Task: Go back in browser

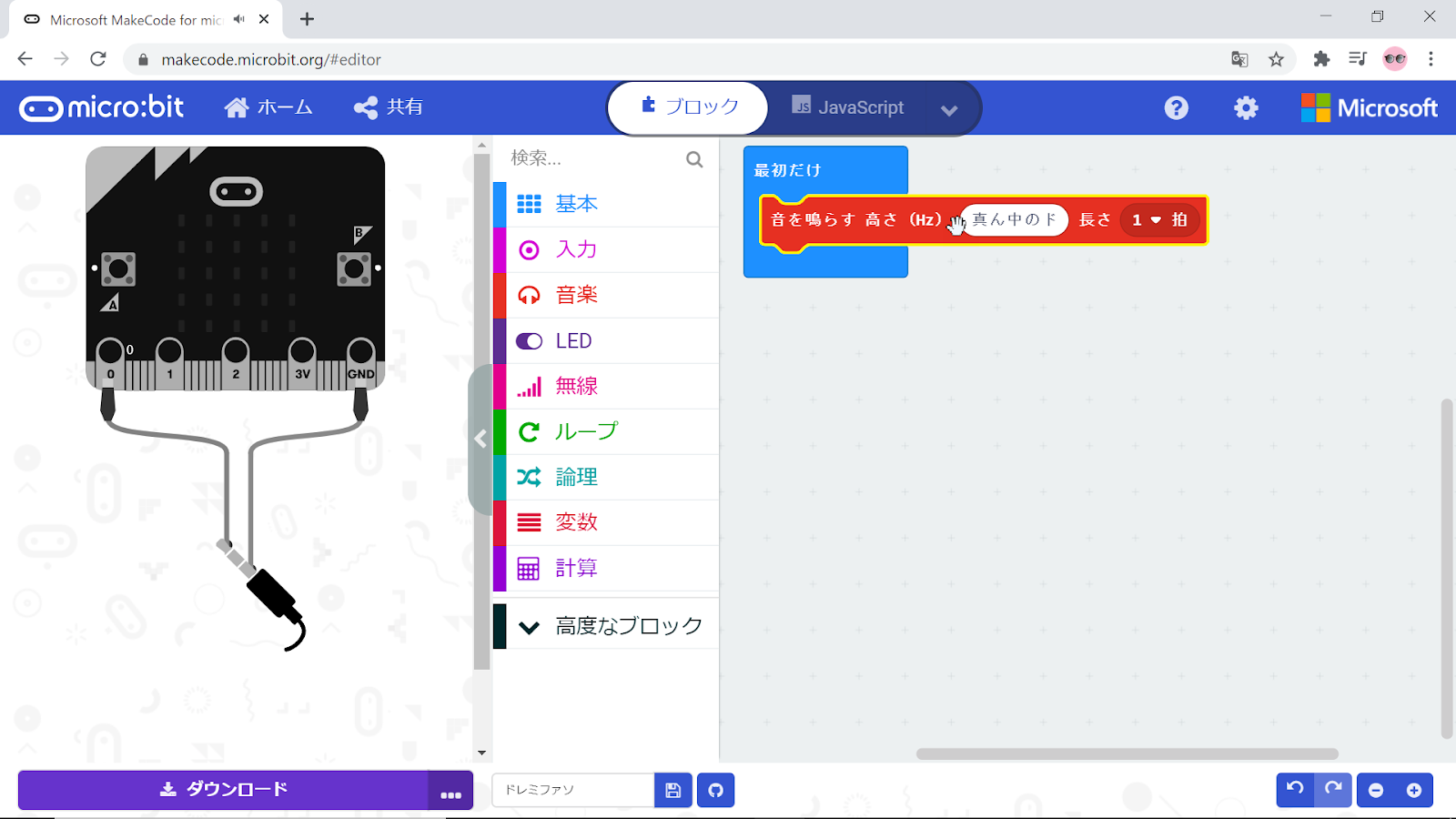Action: point(25,59)
